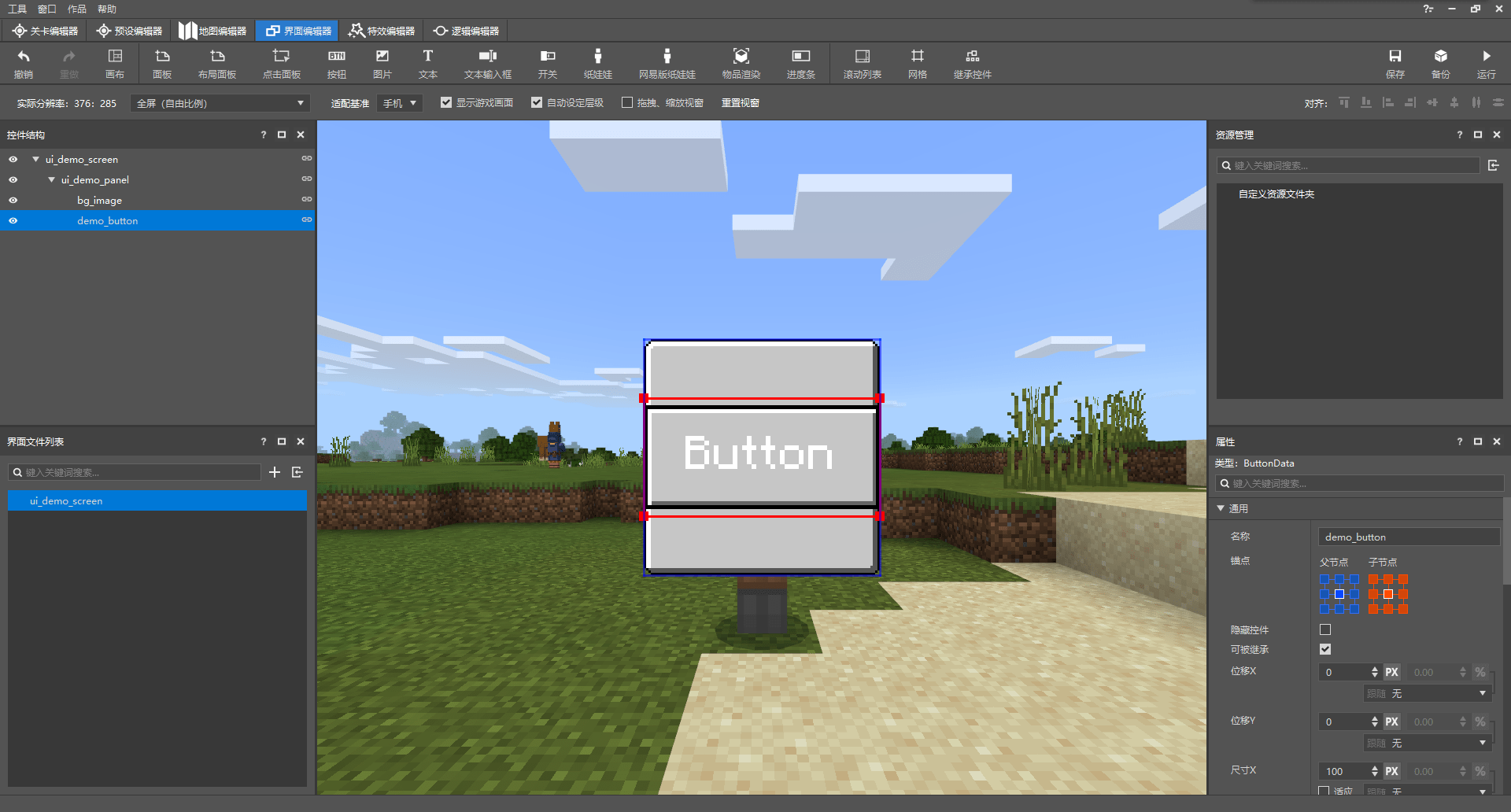Viewport: 1511px width, 812px height.
Task: Click the 保存 (save) icon
Action: (1395, 63)
